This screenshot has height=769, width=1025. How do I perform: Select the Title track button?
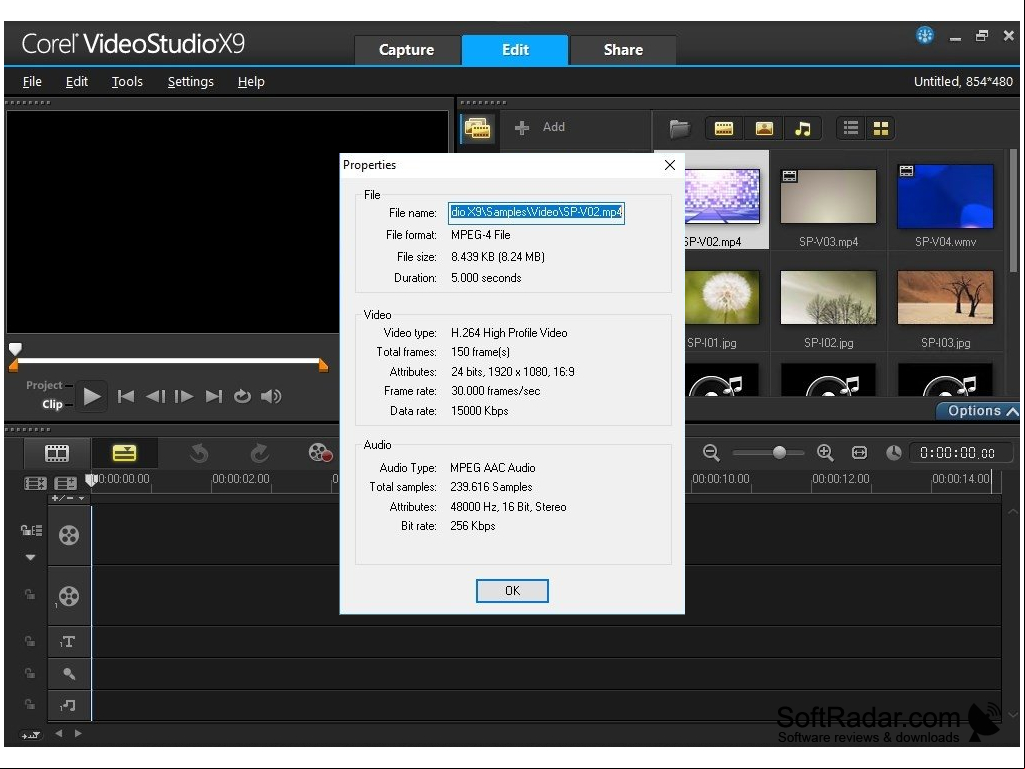[x=69, y=641]
